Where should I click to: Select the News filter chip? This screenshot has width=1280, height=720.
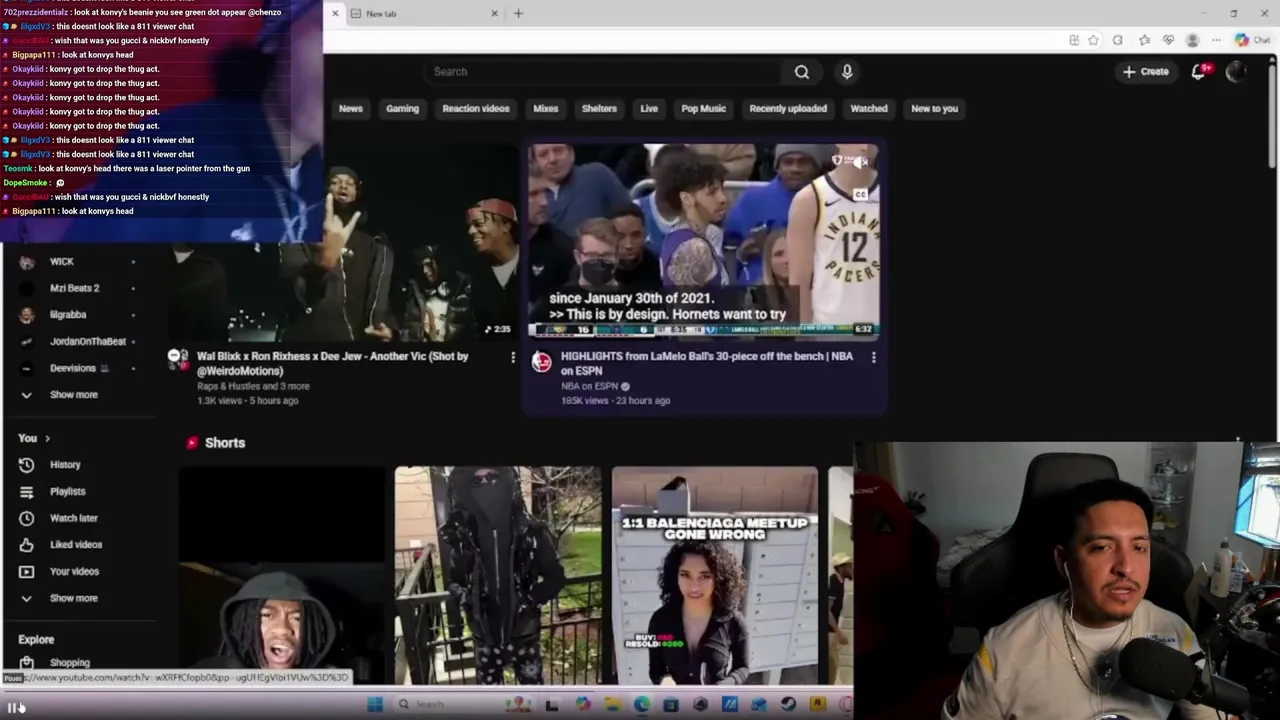pos(350,109)
